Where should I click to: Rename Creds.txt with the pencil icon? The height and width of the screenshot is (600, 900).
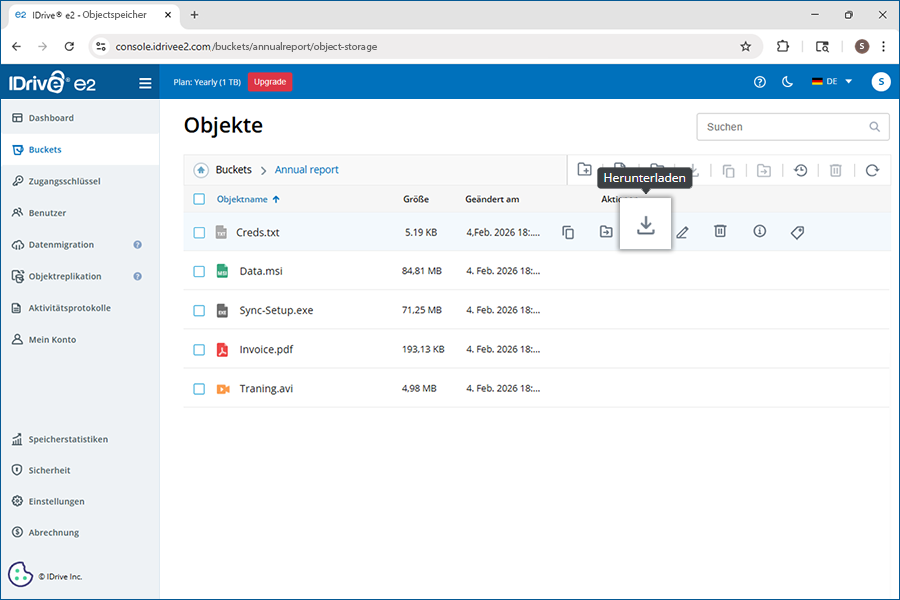682,232
